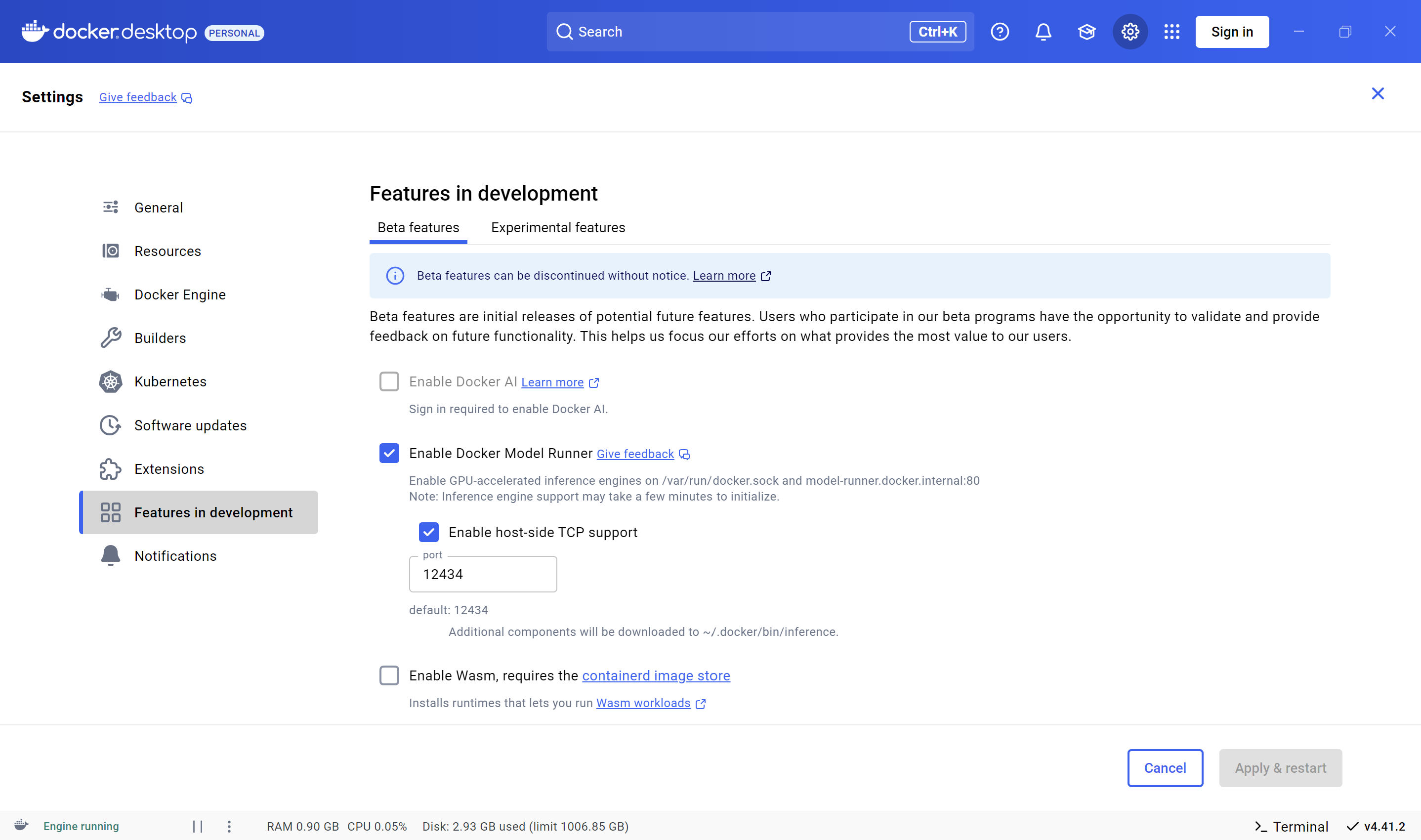Click the search magnifier icon
Viewport: 1421px width, 840px height.
pyautogui.click(x=564, y=32)
